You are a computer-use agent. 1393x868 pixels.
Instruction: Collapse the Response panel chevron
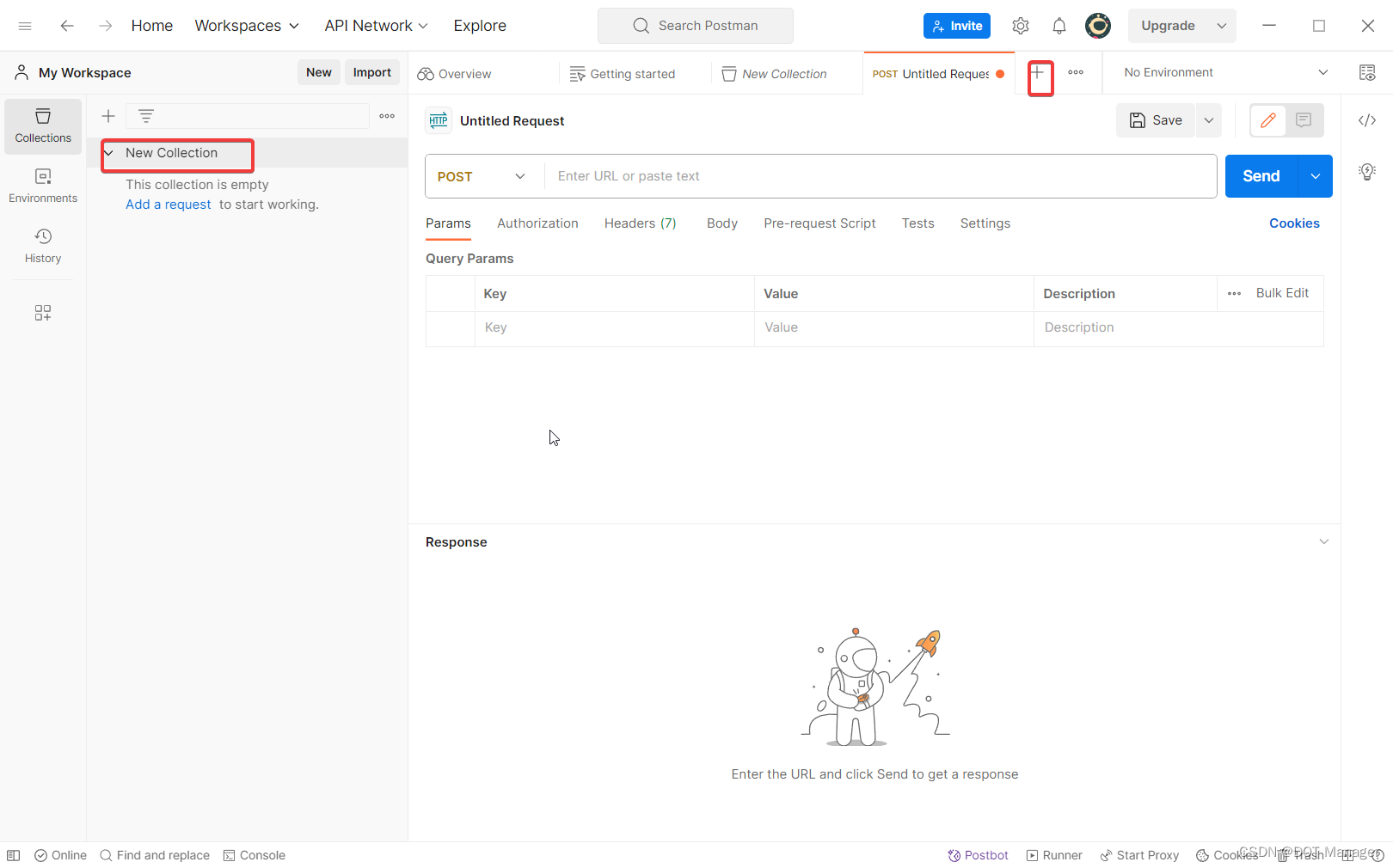1324,541
